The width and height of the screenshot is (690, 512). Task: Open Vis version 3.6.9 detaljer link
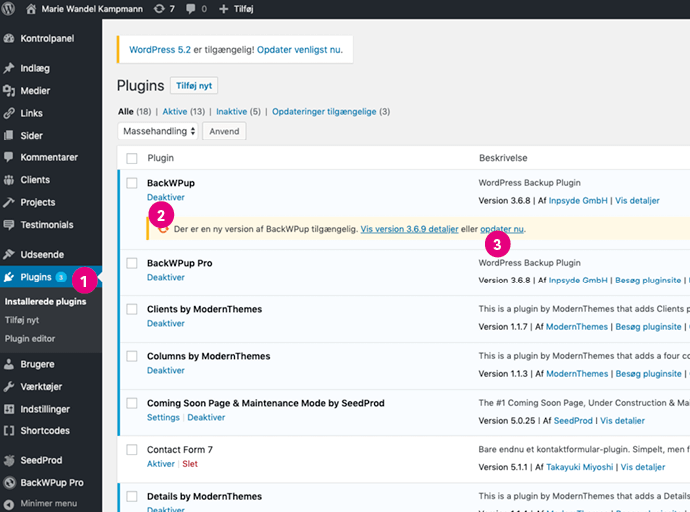coord(409,229)
